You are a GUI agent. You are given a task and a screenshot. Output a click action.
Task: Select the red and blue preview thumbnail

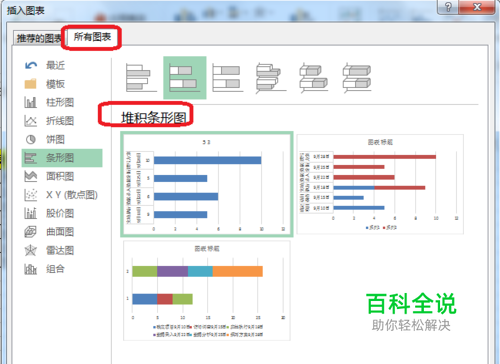click(380, 184)
